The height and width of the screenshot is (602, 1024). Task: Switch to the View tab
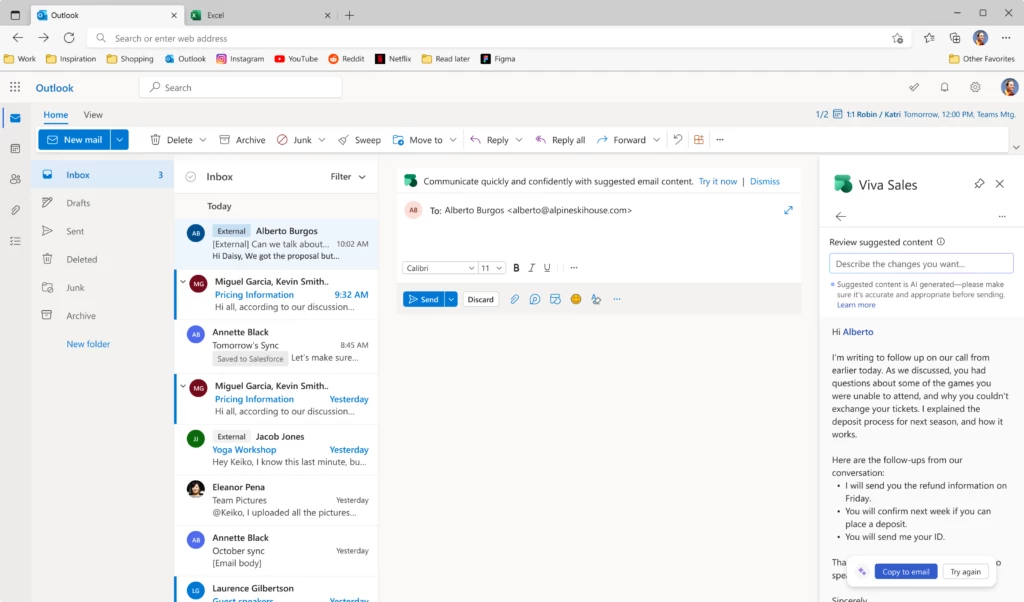[92, 114]
